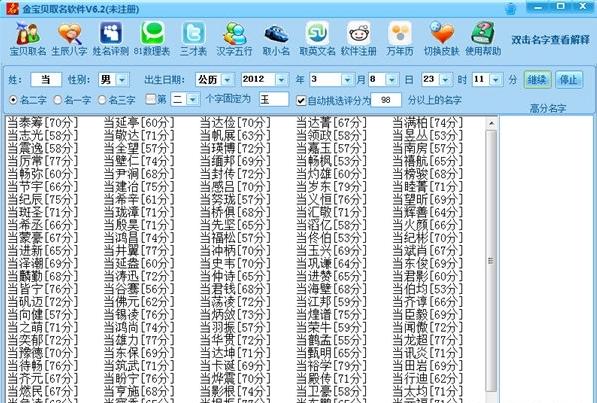Select the name 当龙超[77分]
Viewport: 597px width, 403px height.
428,340
